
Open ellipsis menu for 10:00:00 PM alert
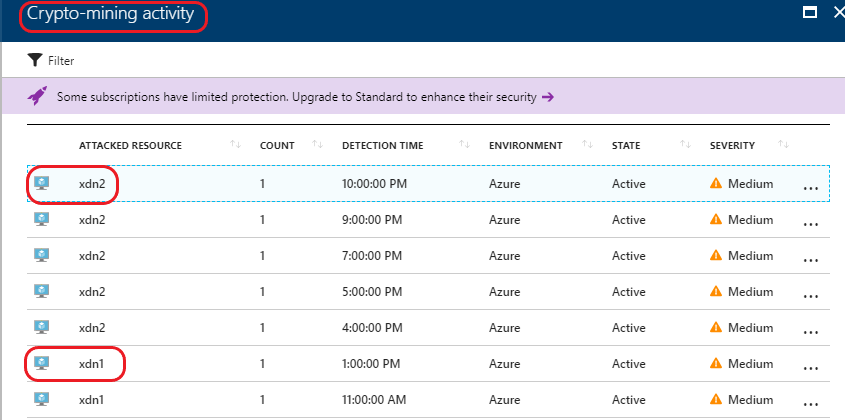pyautogui.click(x=811, y=188)
